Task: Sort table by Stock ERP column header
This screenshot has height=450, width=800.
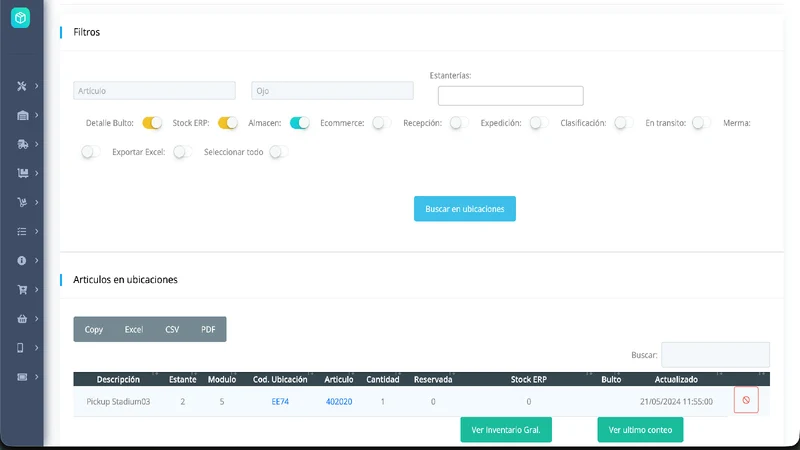Action: point(529,380)
